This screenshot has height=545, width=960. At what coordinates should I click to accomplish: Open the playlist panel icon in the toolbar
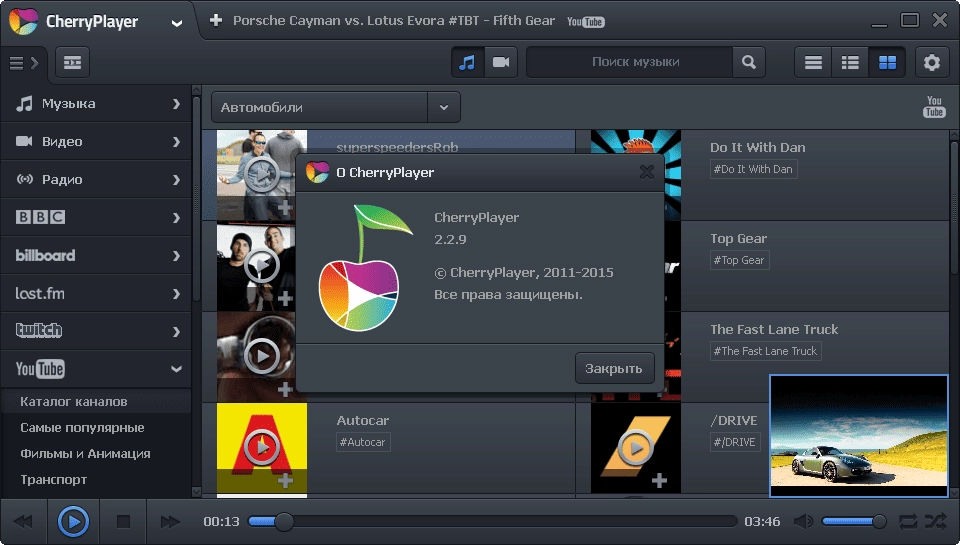(72, 62)
